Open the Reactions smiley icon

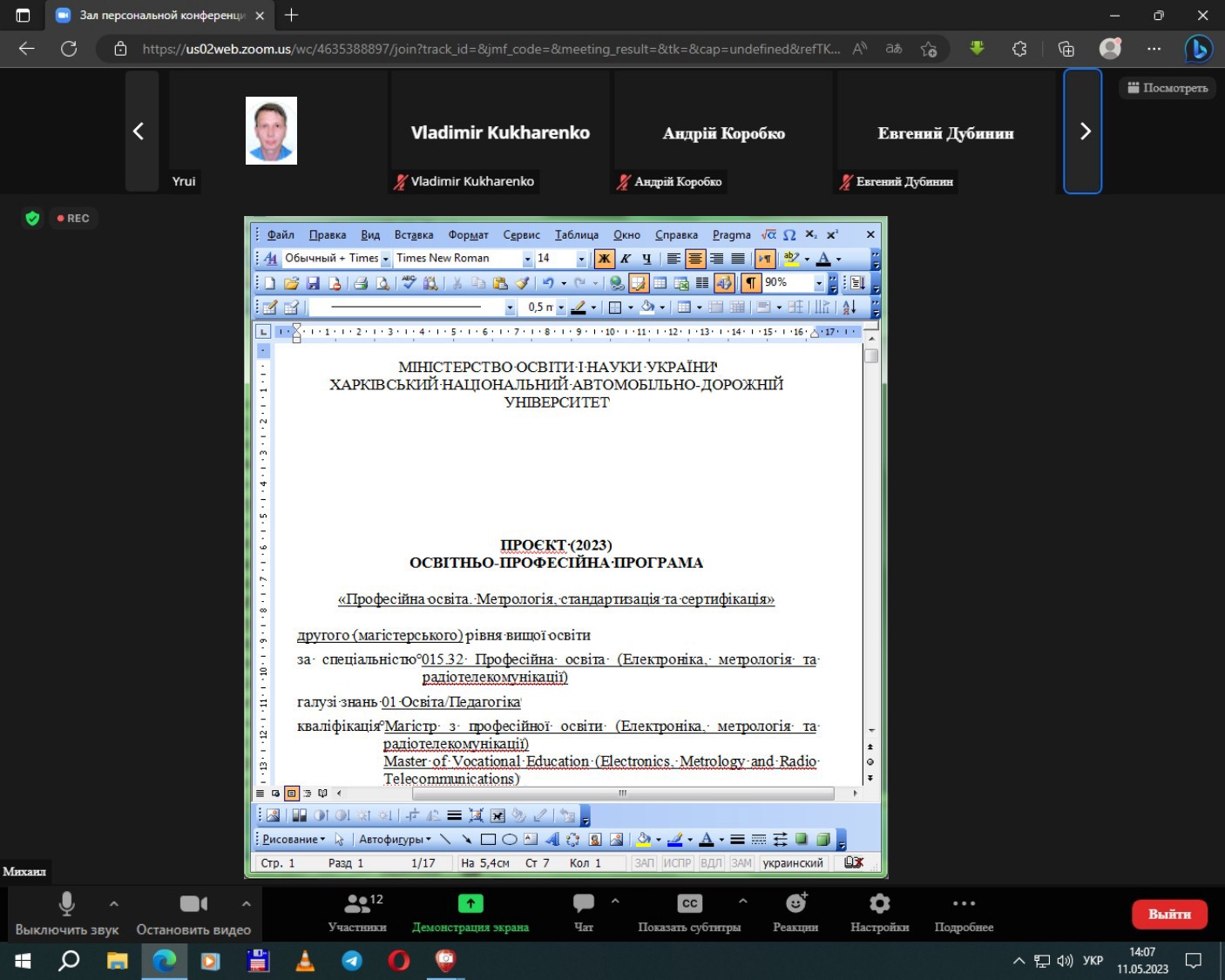(x=795, y=903)
